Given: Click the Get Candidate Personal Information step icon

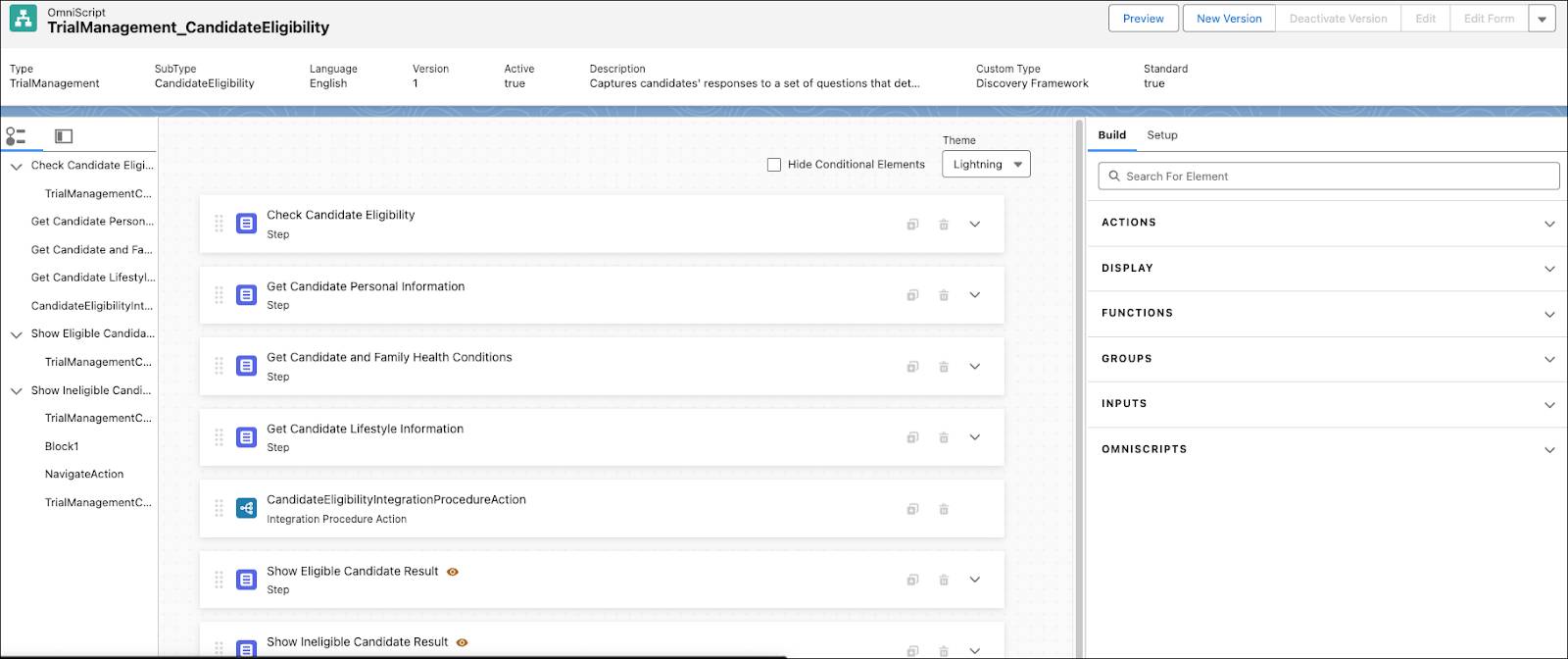Looking at the screenshot, I should (247, 295).
